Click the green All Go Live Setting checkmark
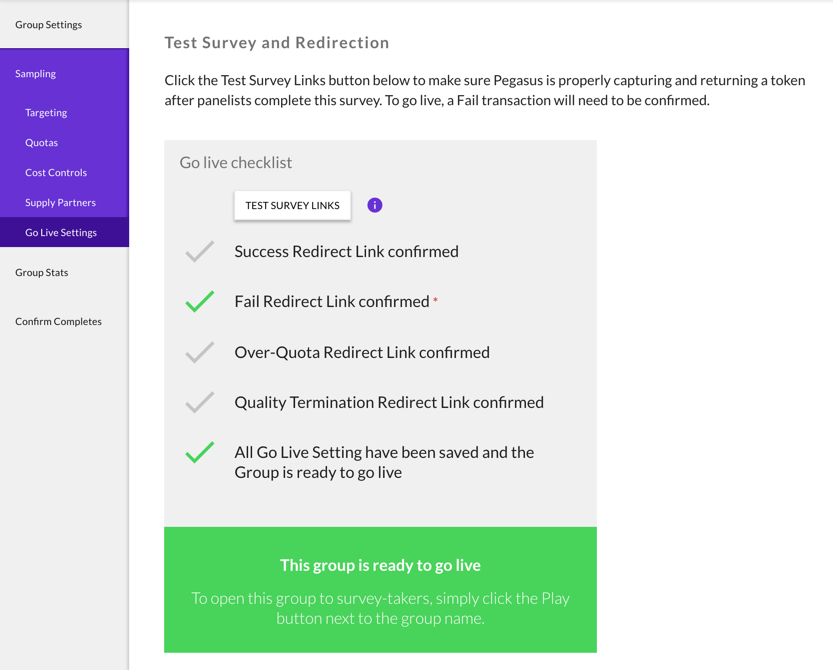Screen dimensions: 833x670 point(200,453)
